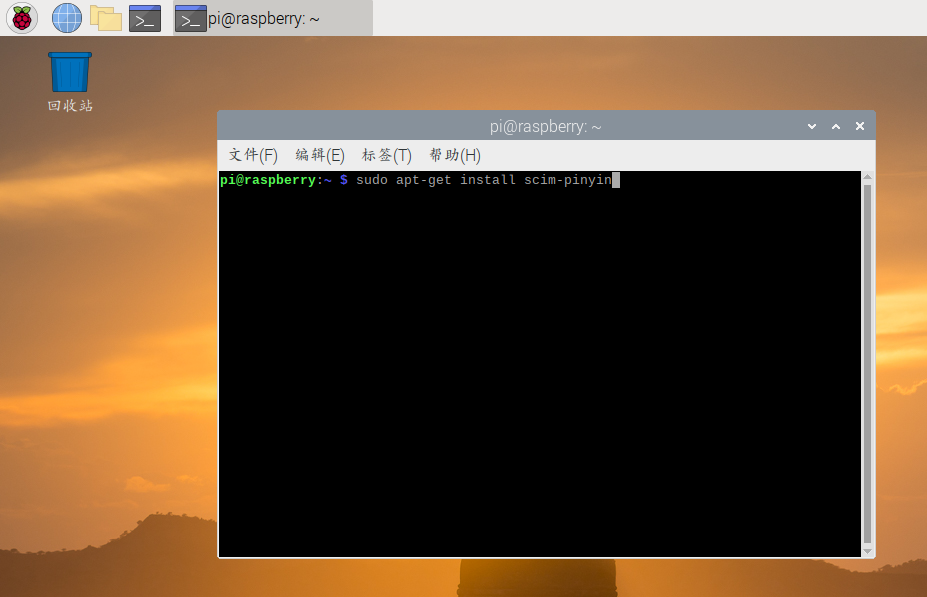Focus the terminal command line area
Screen dimensions: 927x597
[x=540, y=364]
